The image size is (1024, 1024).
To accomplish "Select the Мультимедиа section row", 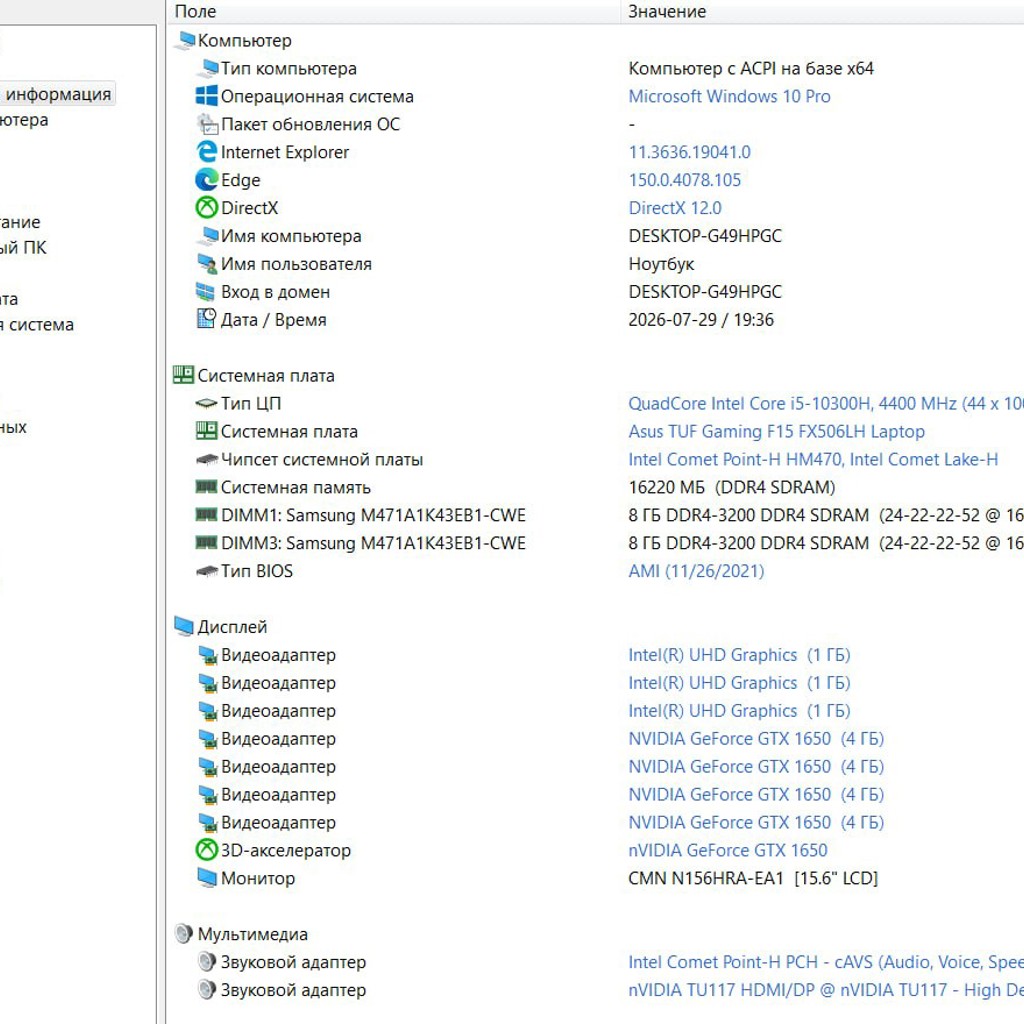I will pyautogui.click(x=253, y=935).
